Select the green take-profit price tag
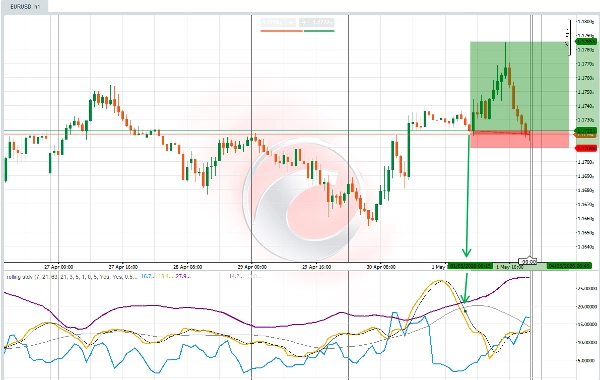 point(585,41)
